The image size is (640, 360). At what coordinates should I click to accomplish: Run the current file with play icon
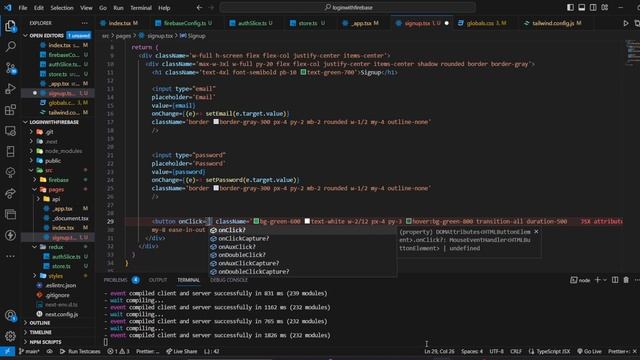626,23
